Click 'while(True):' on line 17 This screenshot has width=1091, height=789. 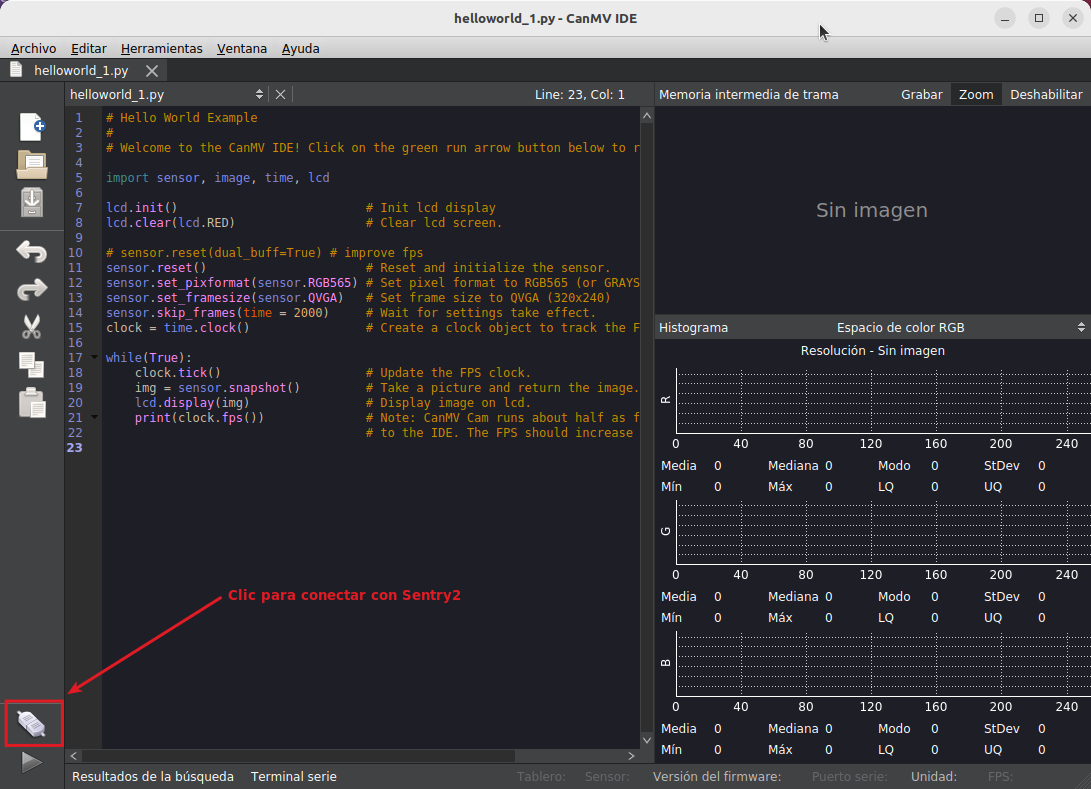pos(149,358)
